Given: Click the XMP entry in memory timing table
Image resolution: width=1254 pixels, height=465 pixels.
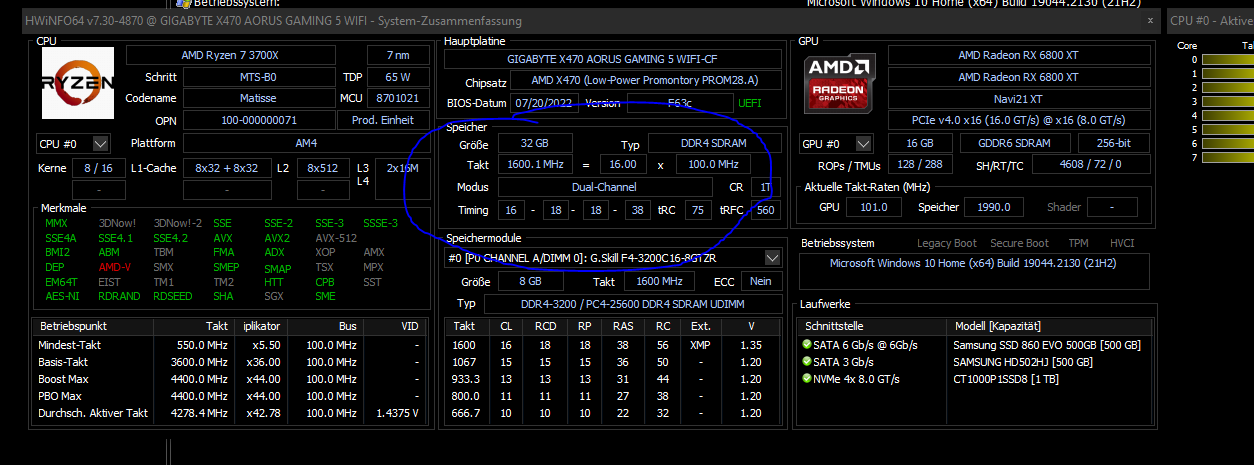Looking at the screenshot, I should (700, 344).
